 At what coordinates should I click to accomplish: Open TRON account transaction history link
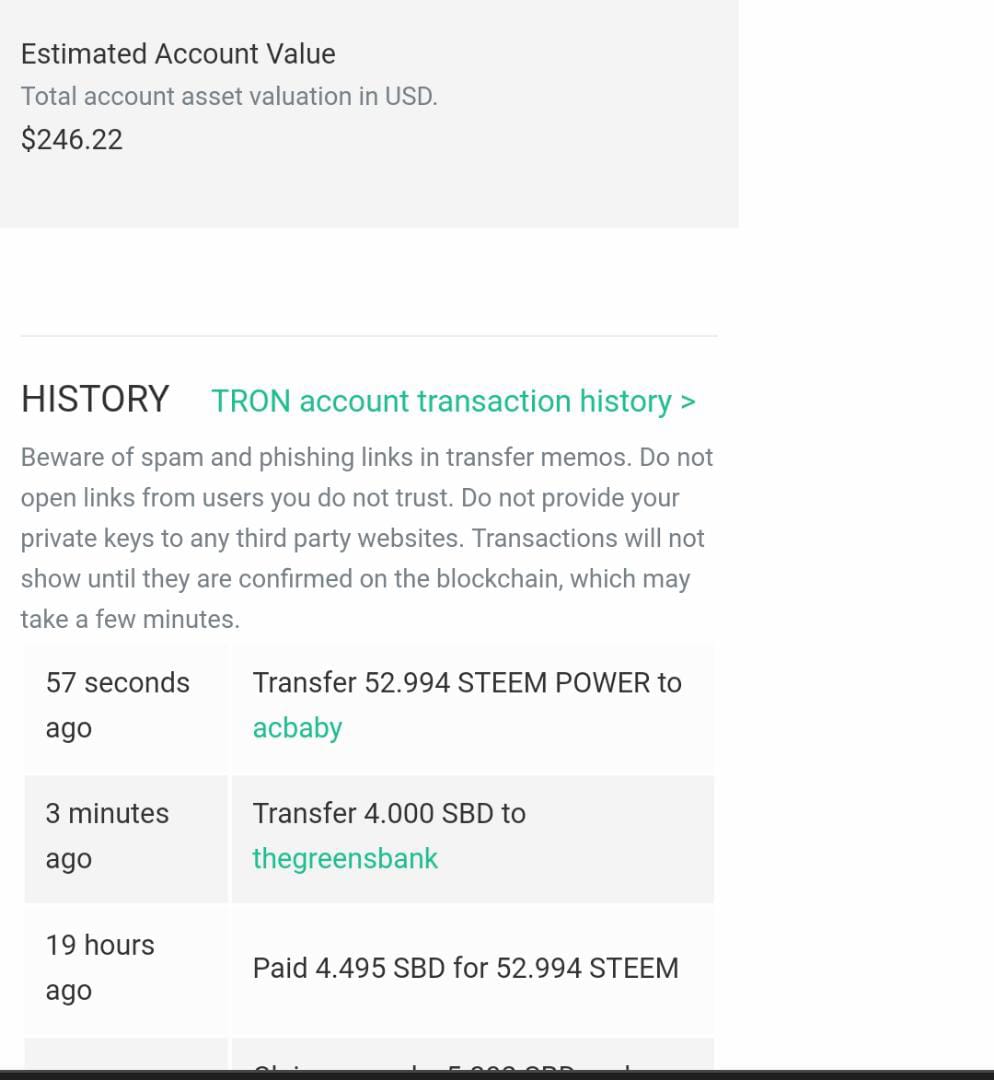pos(440,401)
